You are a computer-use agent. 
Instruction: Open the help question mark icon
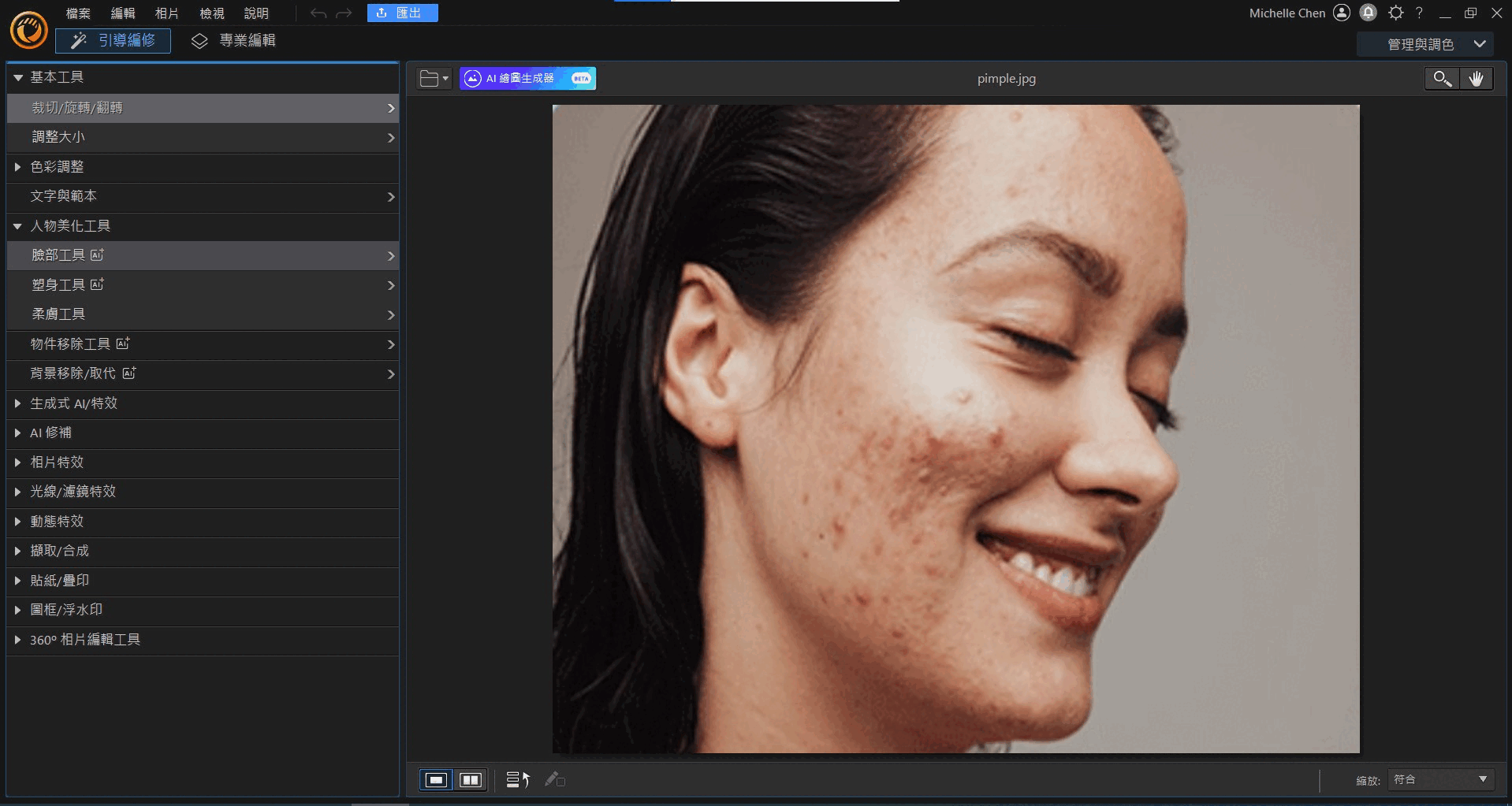pyautogui.click(x=1419, y=13)
